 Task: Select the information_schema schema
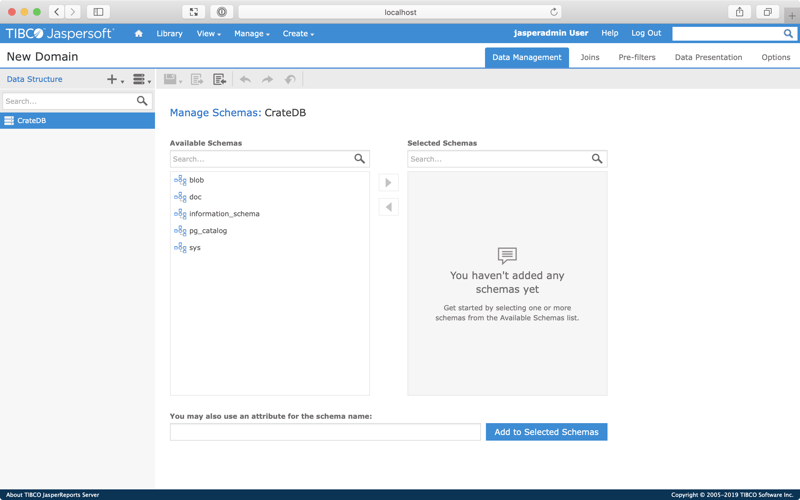tap(224, 214)
